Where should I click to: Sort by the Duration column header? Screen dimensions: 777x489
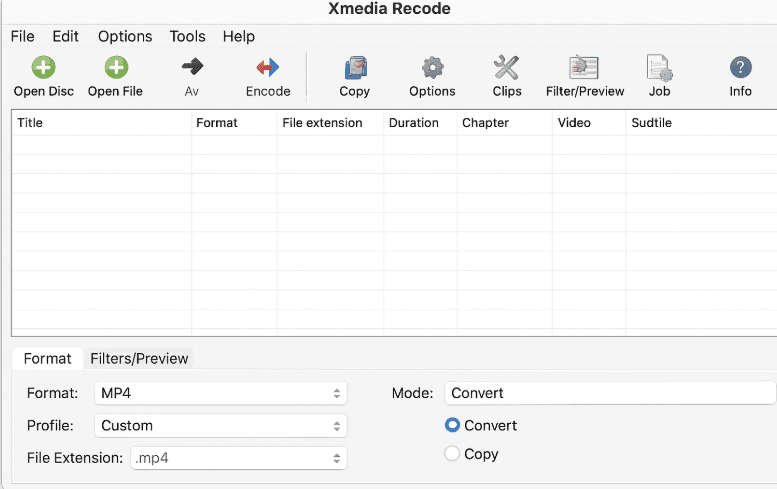[420, 123]
